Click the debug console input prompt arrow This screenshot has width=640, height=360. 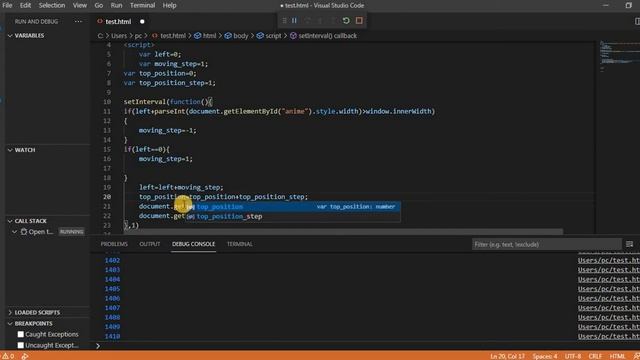coord(98,346)
